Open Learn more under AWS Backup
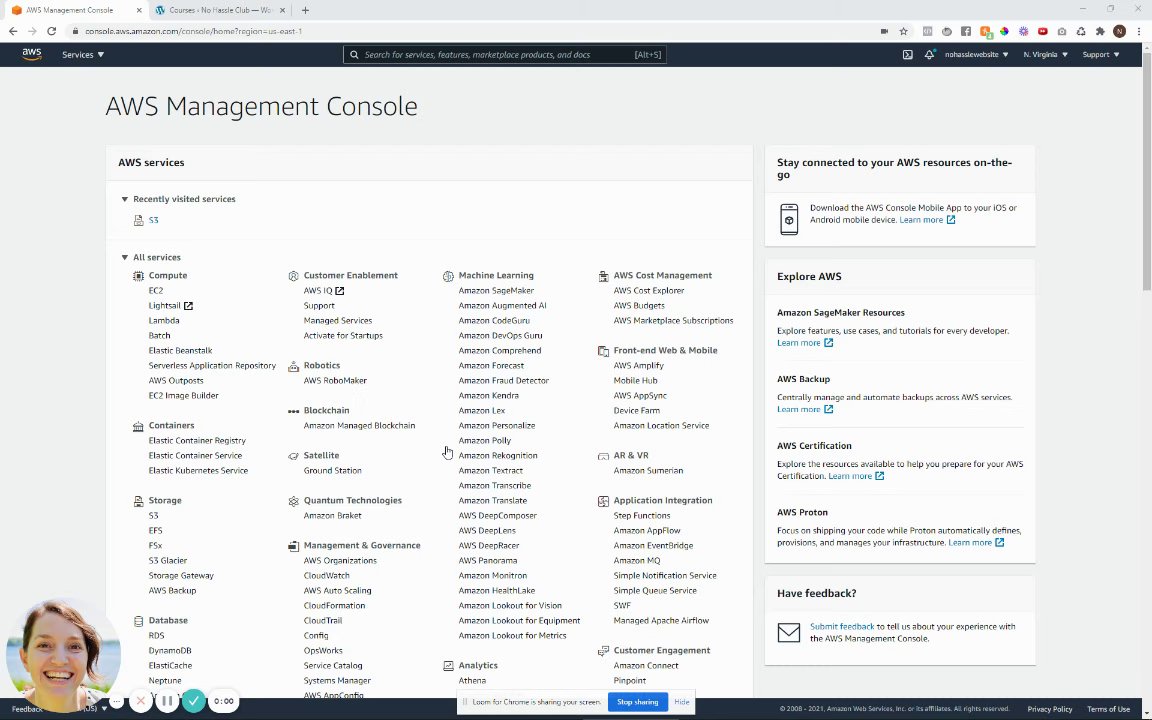This screenshot has width=1152, height=720. 804,409
